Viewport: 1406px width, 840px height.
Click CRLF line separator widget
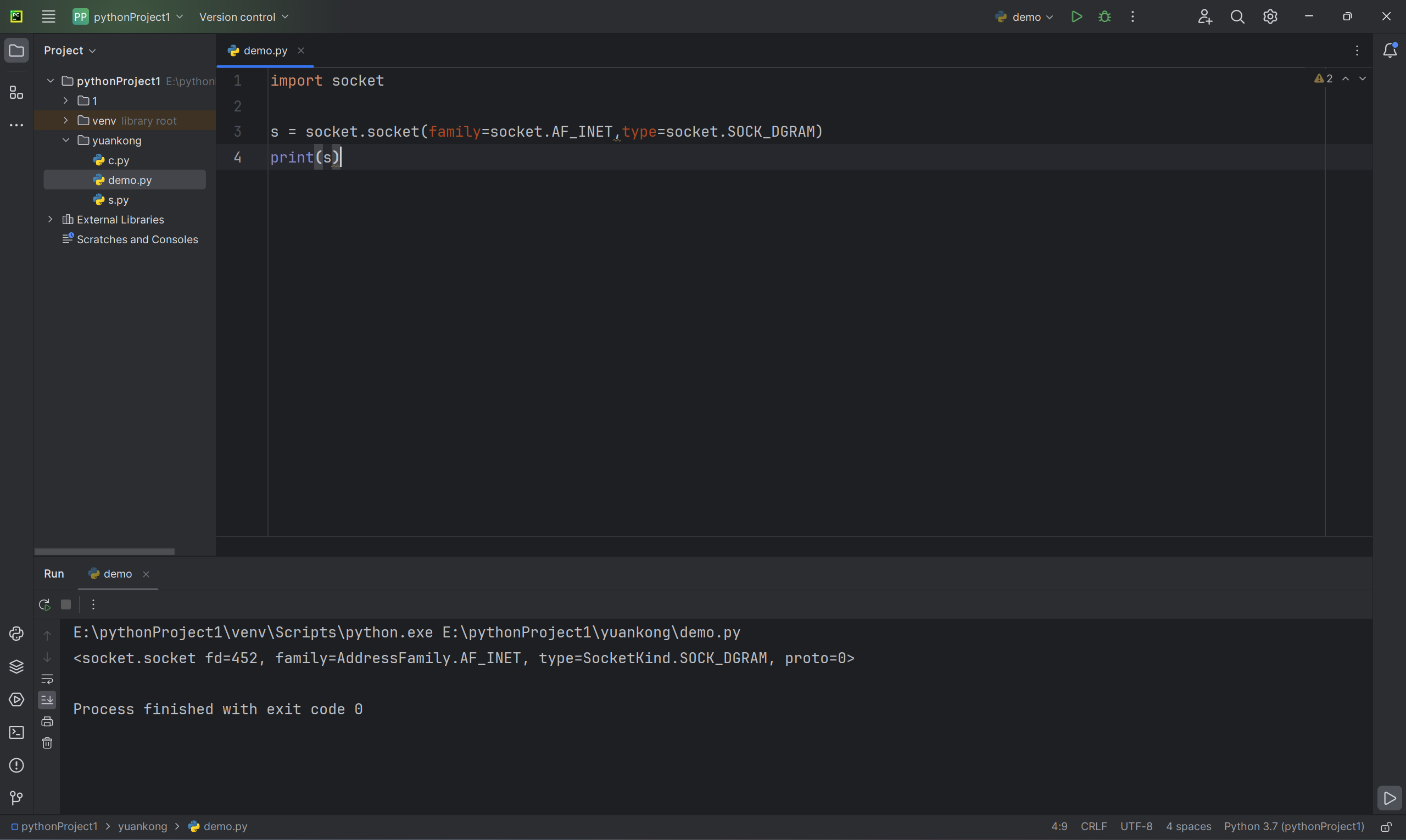coord(1093,826)
